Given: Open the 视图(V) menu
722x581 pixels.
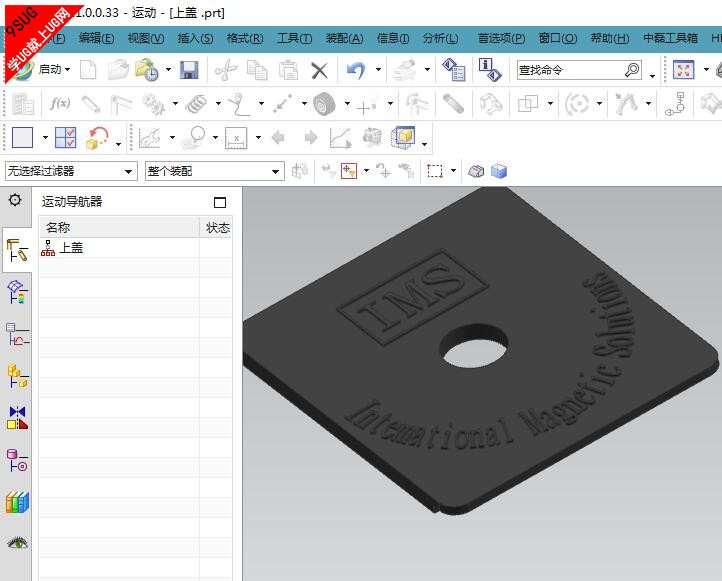Looking at the screenshot, I should point(146,38).
